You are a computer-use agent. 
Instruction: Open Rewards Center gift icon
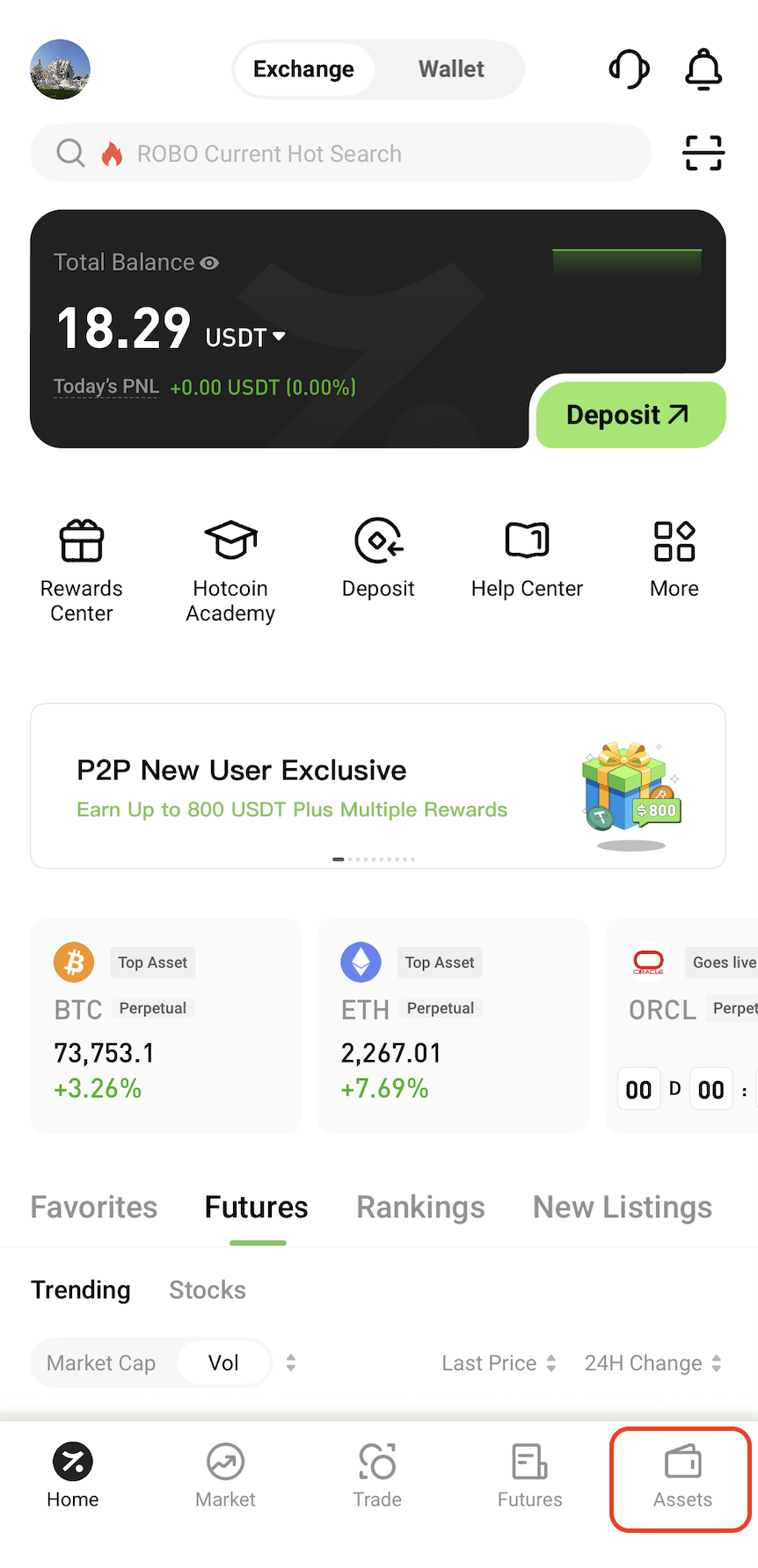(82, 540)
